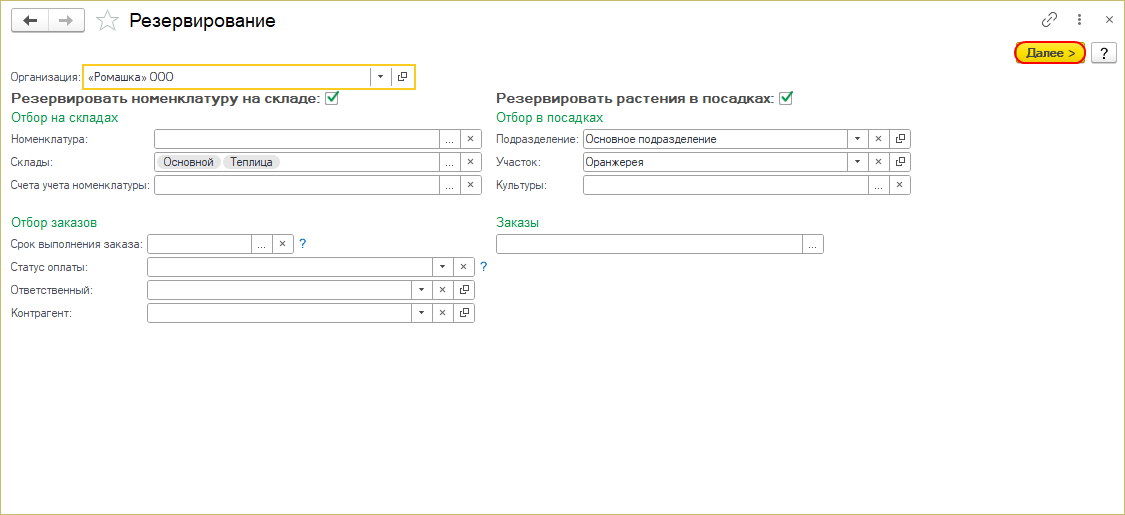Click the Организация field «Ромашка» ООО

[227, 76]
